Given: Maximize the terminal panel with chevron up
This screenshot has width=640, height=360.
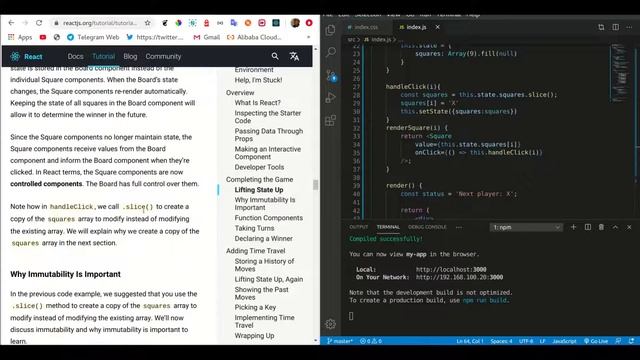Looking at the screenshot, I should (616, 227).
